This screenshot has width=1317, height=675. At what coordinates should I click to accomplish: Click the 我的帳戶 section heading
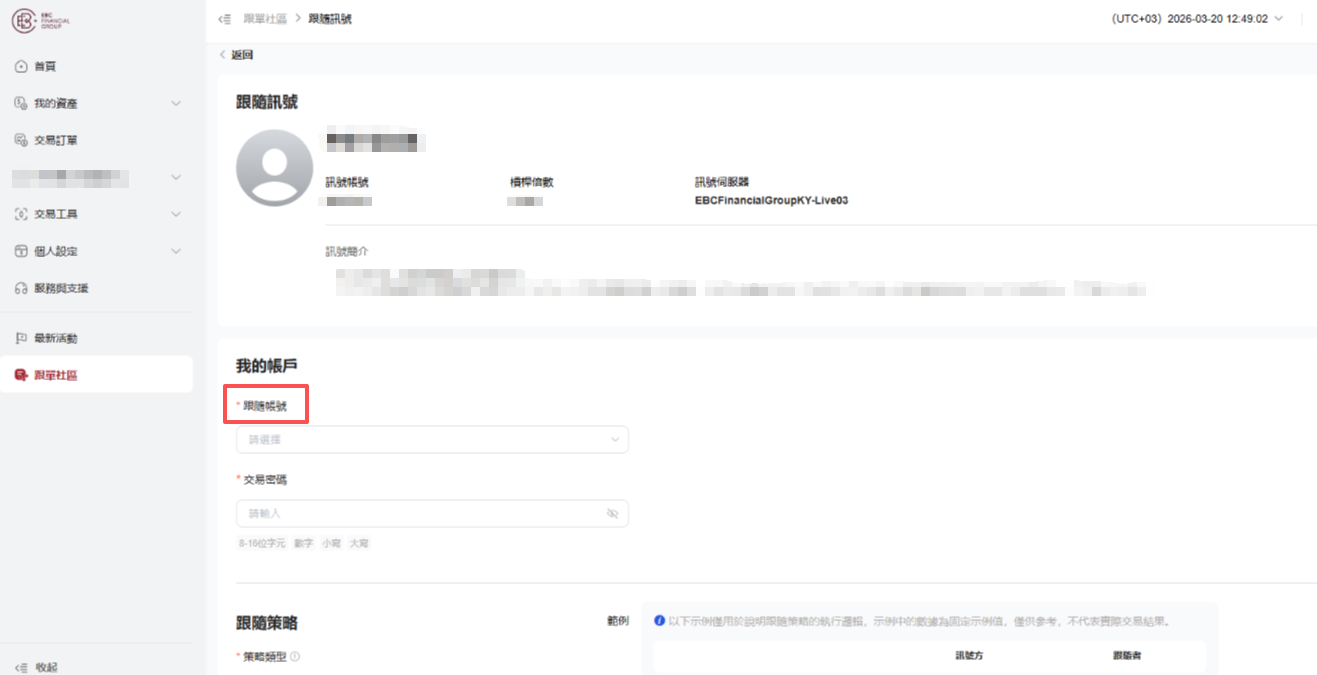(266, 367)
